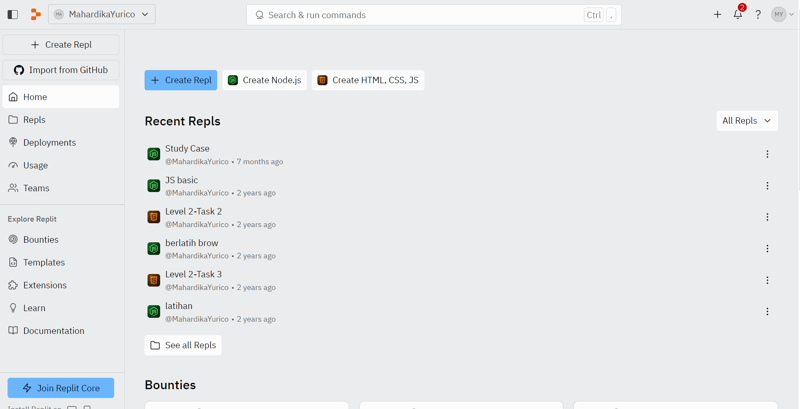Open the three-dot menu for JS basic
Viewport: 800px width, 409px height.
click(767, 186)
